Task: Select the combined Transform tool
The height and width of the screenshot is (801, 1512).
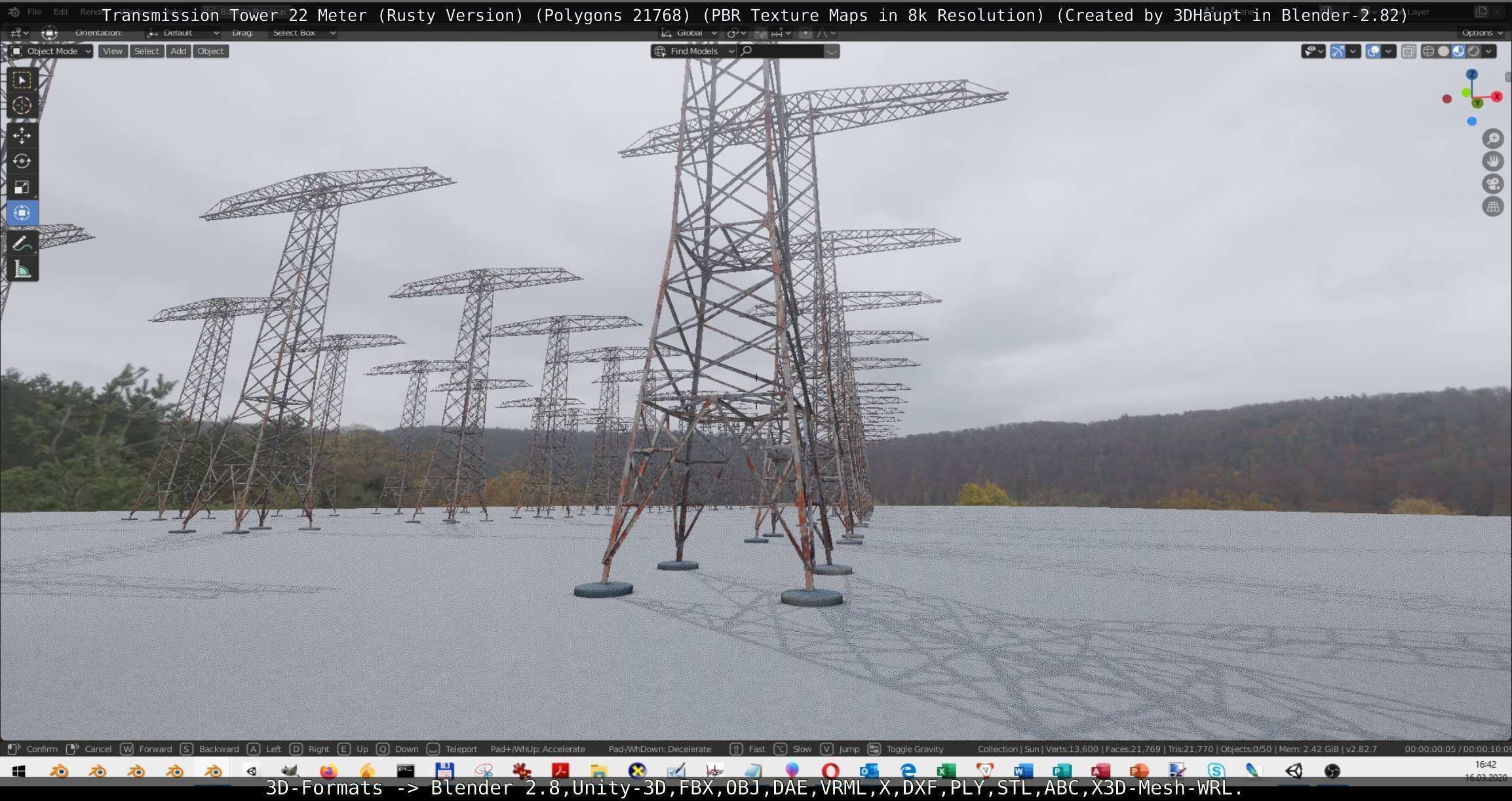Action: point(22,213)
